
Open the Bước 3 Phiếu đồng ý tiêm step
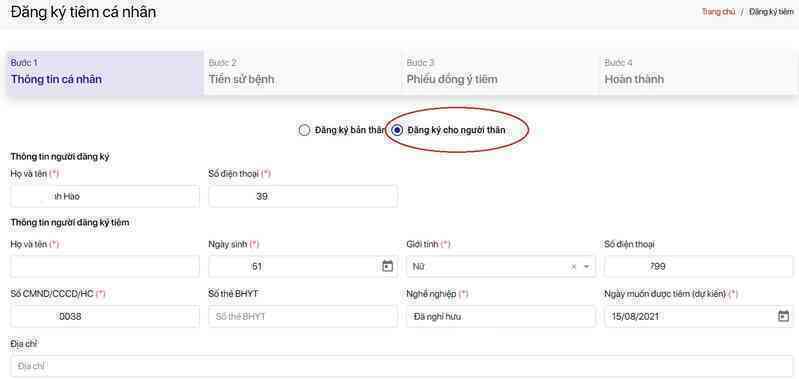pyautogui.click(x=501, y=72)
